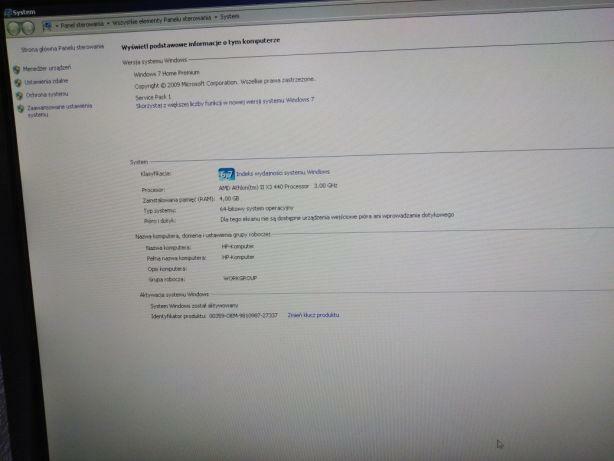Screen dimensions: 614x461
Task: Open Ochrona systemu link
Action: click(47, 94)
